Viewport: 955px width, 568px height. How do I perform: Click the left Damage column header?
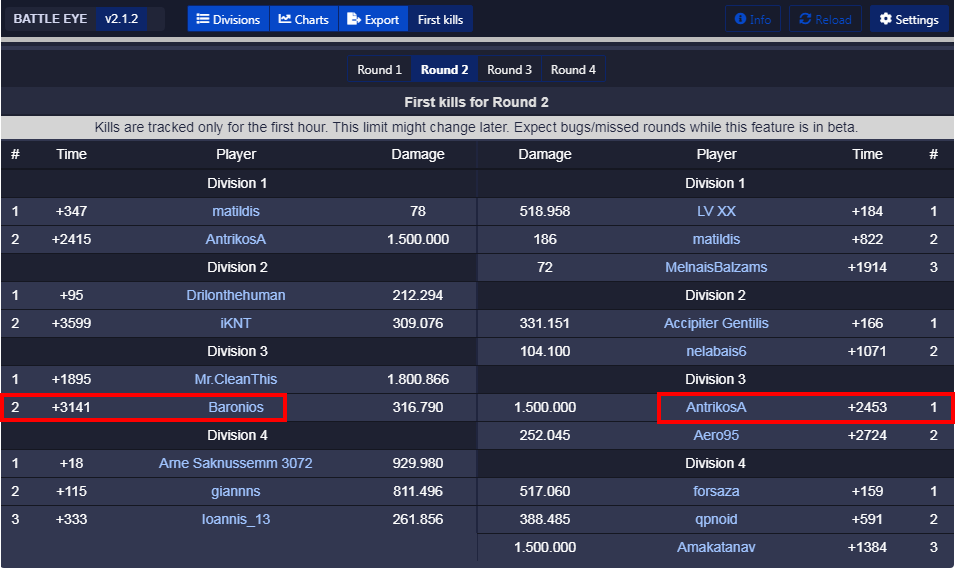(x=418, y=155)
